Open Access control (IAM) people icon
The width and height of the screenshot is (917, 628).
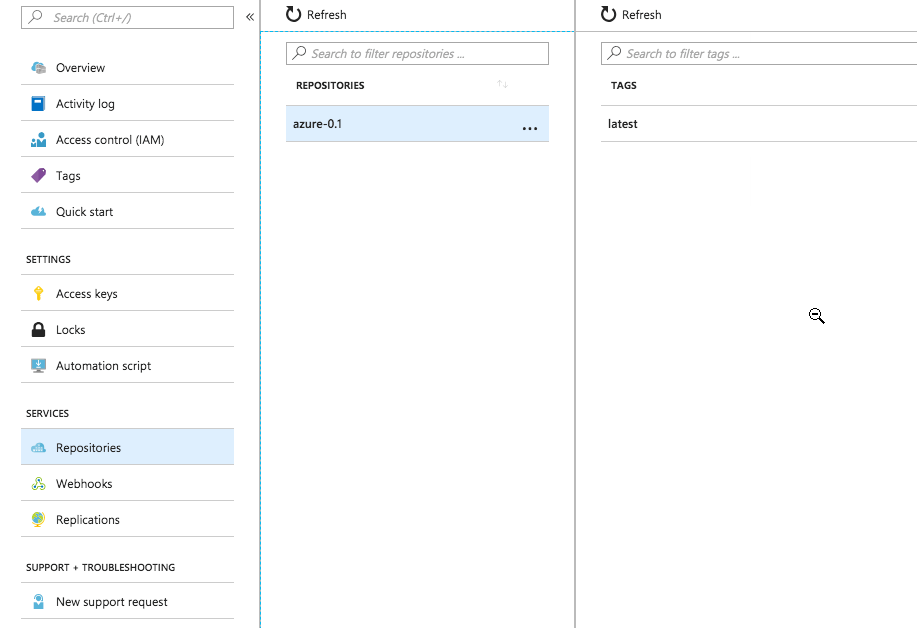(39, 140)
